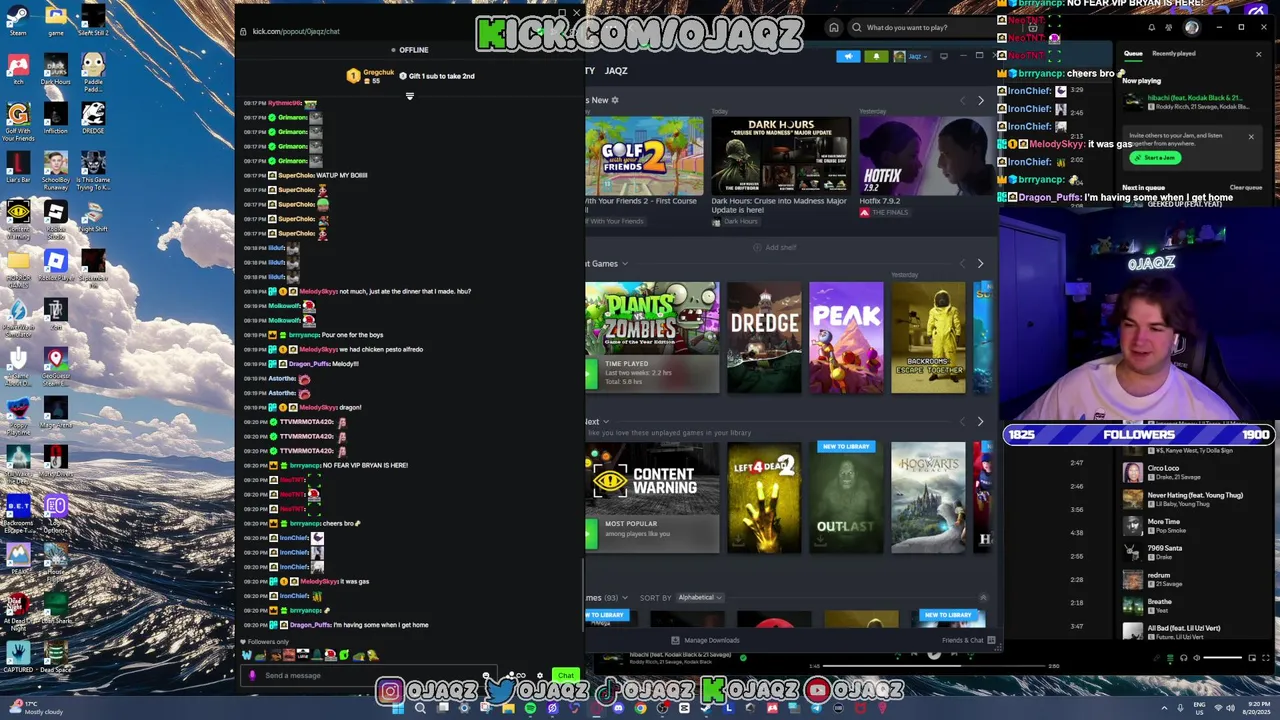This screenshot has height=720, width=1280.
Task: Open the Steam desktop shortcut
Action: (18, 20)
